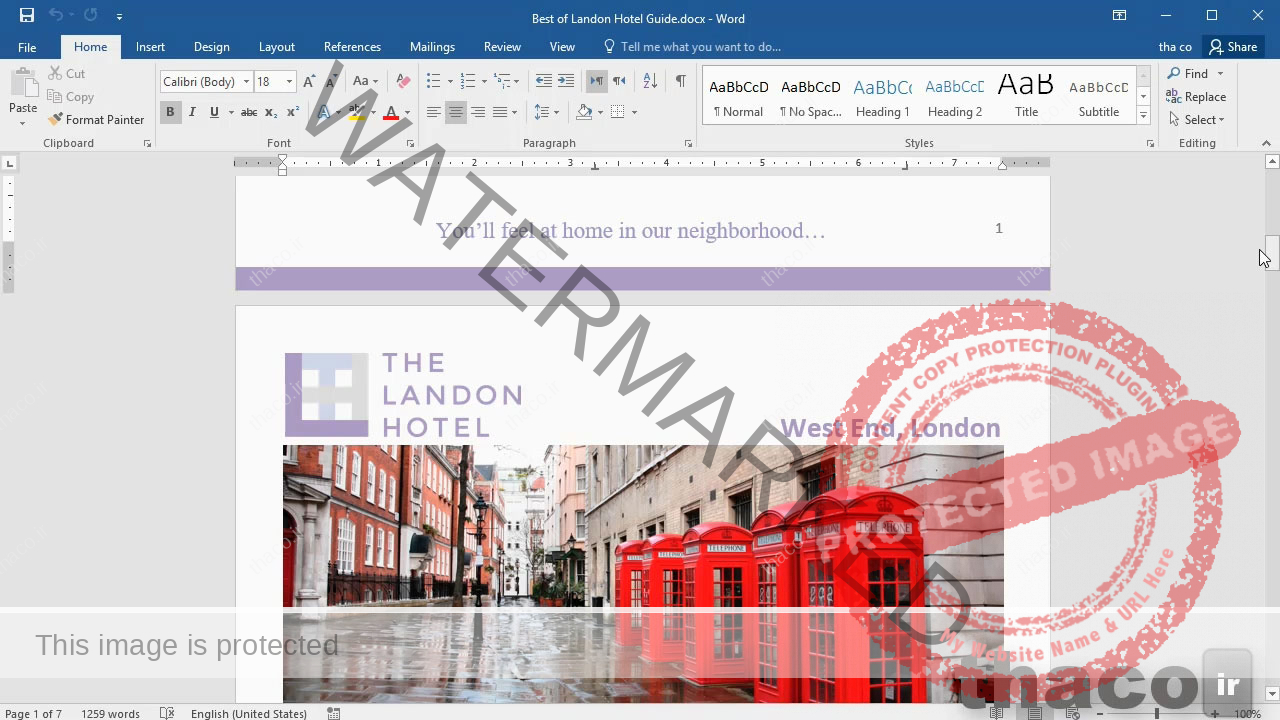Apply the Title style
The image size is (1280, 720).
1026,97
